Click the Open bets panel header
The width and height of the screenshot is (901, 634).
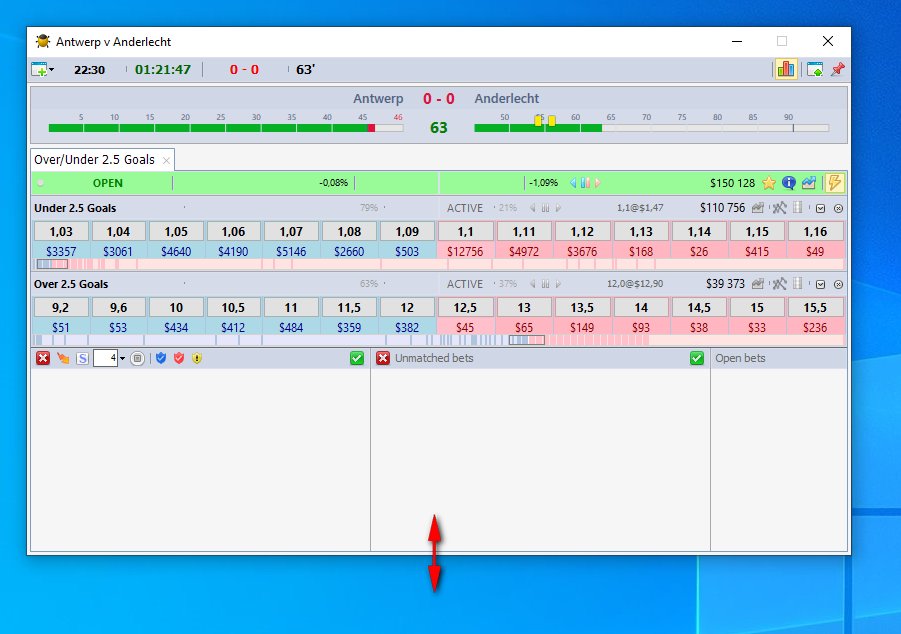(x=779, y=358)
